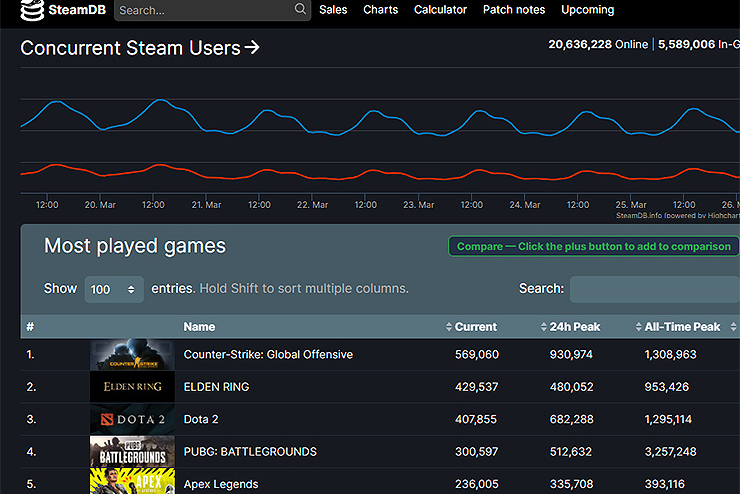Click the 20,636,228 Online figure
Viewport: 740px width, 494px height.
(x=598, y=44)
